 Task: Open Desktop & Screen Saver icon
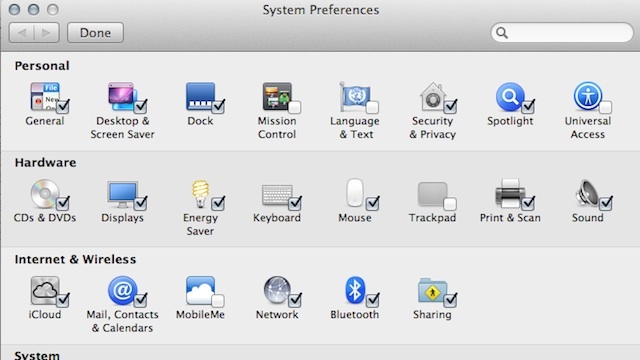[122, 96]
